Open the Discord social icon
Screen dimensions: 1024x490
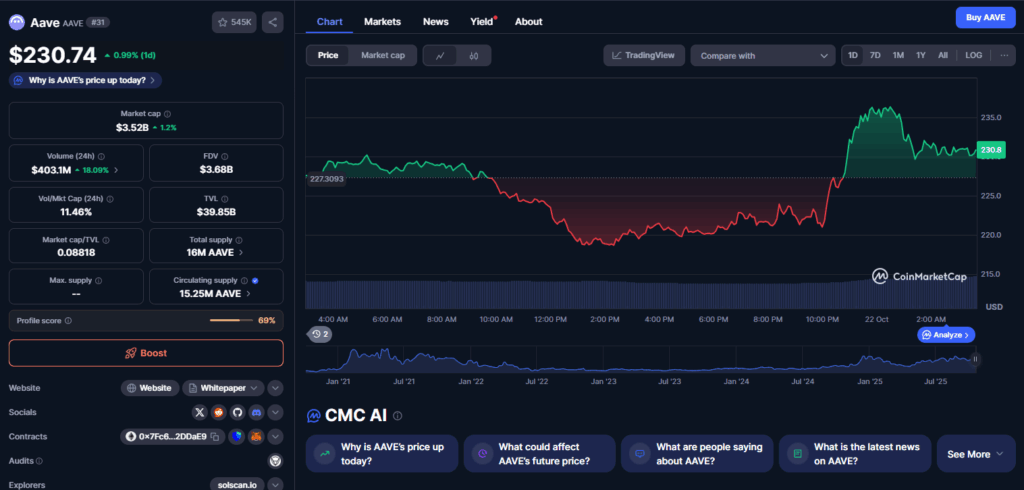[x=256, y=412]
